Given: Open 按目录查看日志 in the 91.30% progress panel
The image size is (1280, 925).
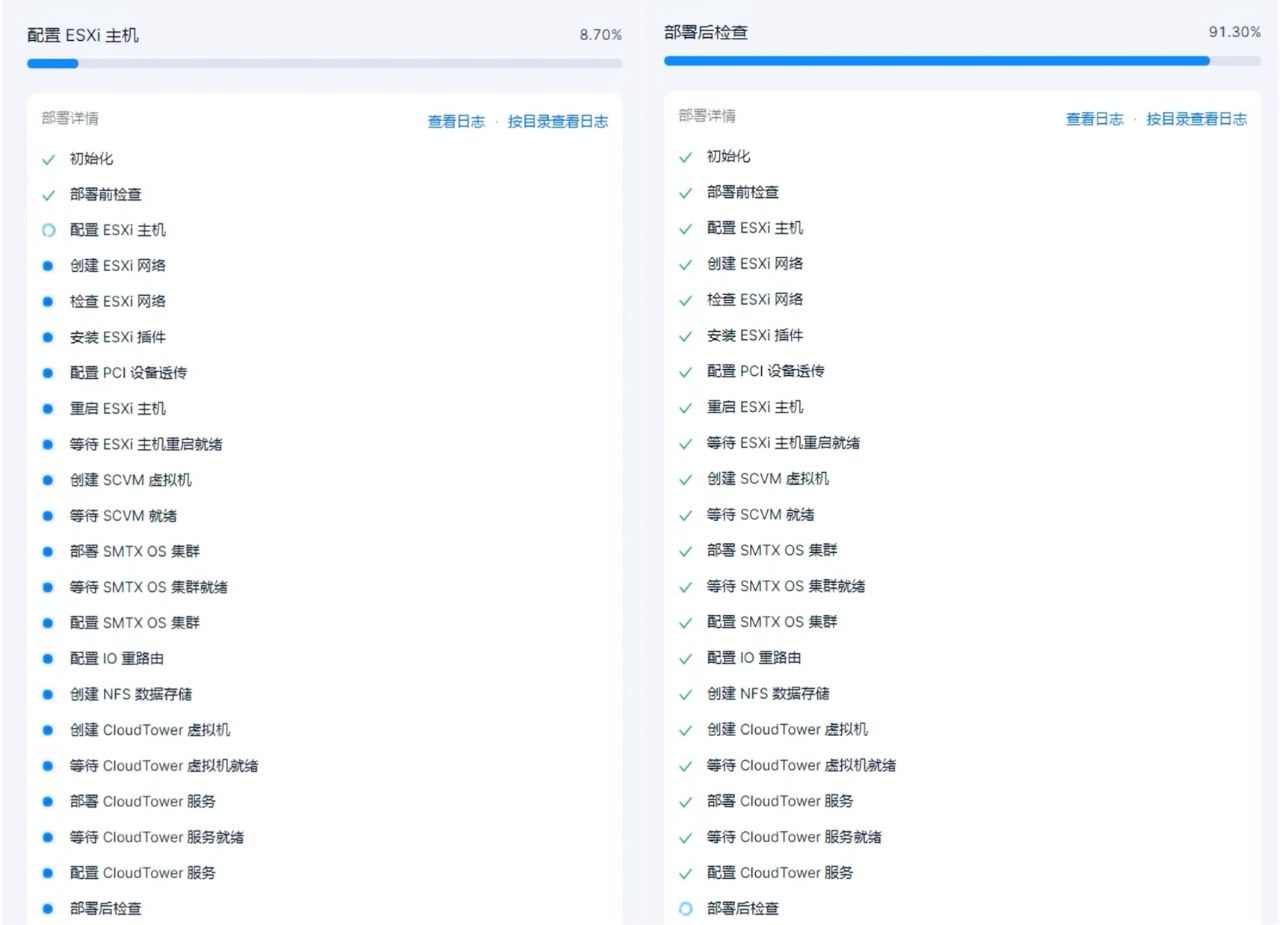Looking at the screenshot, I should tap(1196, 119).
